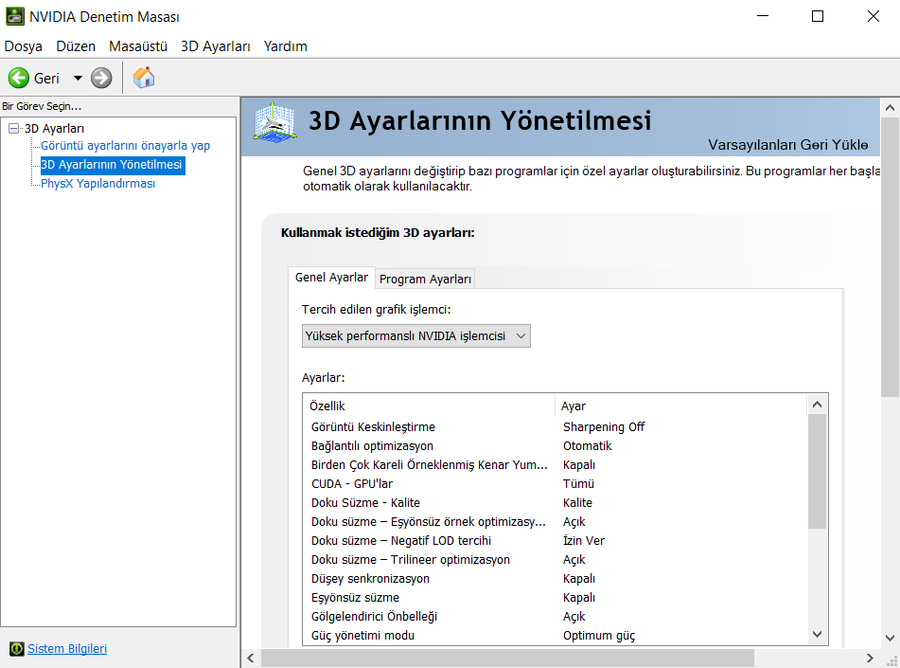
Task: Click main panel vertical scroll down arrow
Action: pos(890,638)
